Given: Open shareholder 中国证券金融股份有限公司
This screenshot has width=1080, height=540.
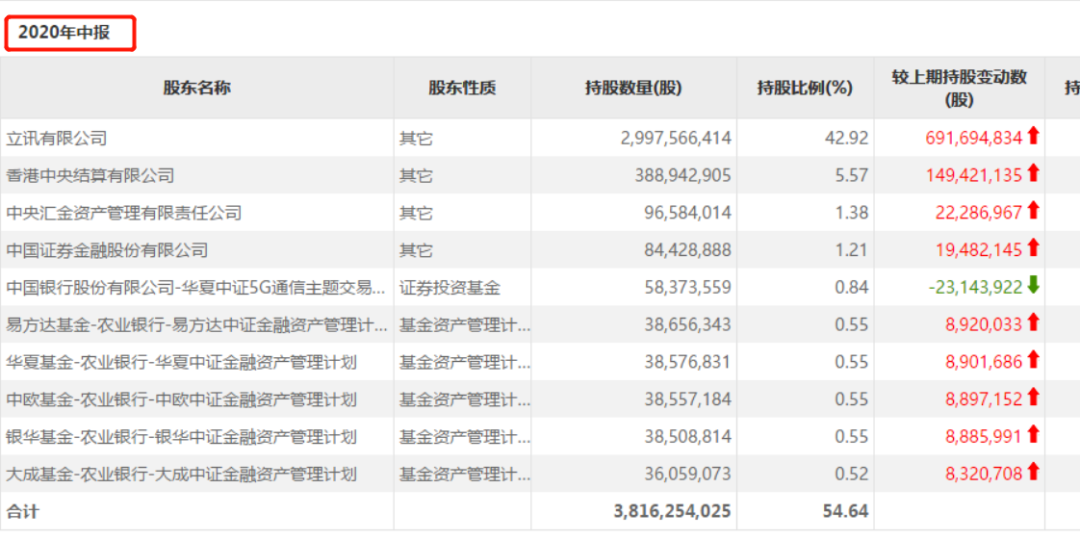Looking at the screenshot, I should tap(107, 250).
